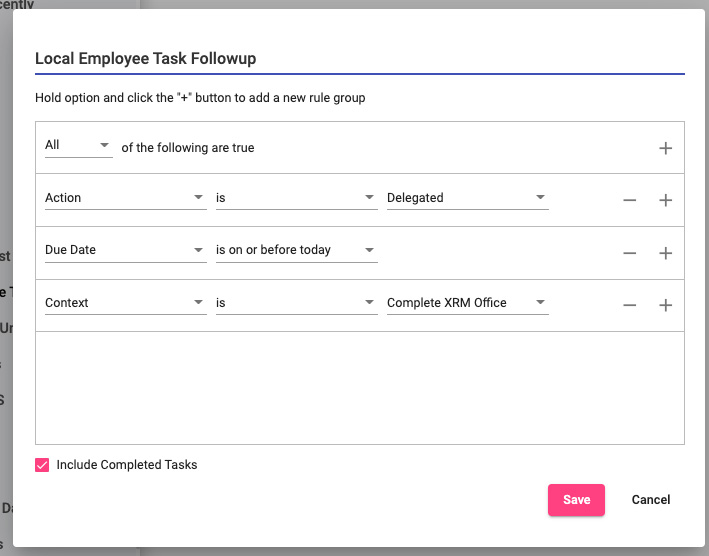Add a rule after the Due Date row
Image resolution: width=709 pixels, height=556 pixels.
665,253
